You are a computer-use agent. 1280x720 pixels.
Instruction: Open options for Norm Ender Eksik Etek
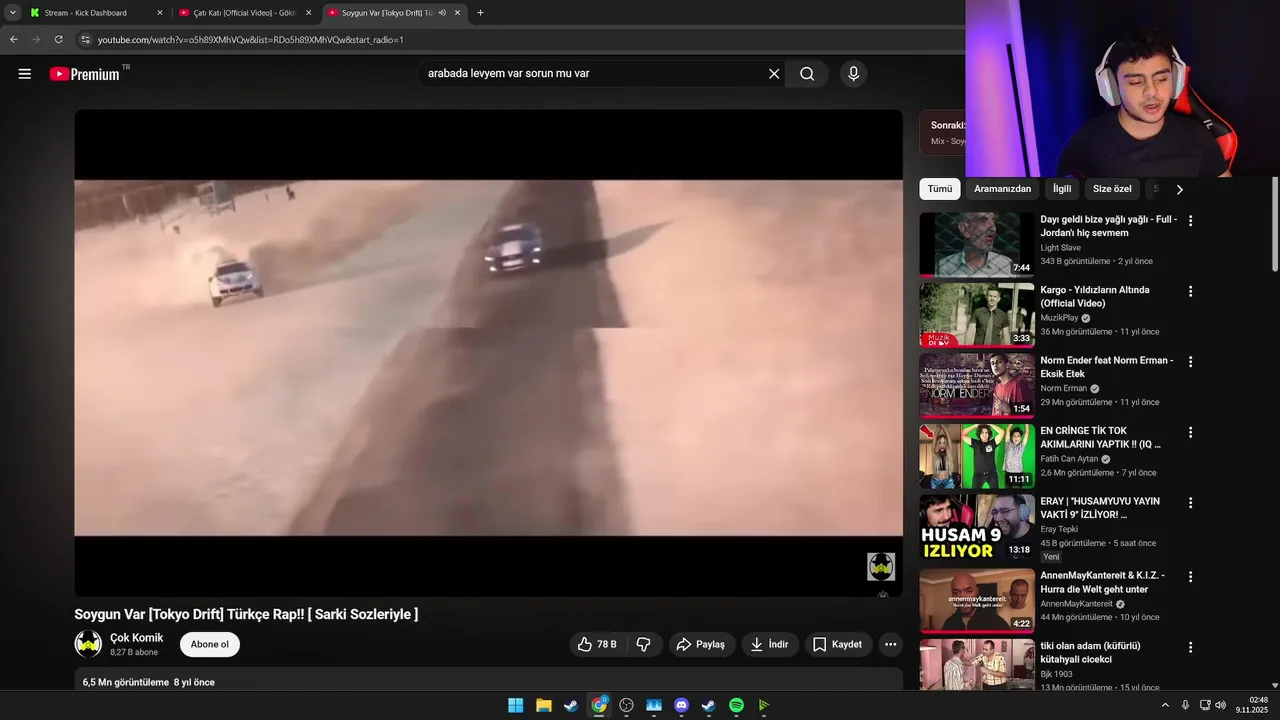1190,362
